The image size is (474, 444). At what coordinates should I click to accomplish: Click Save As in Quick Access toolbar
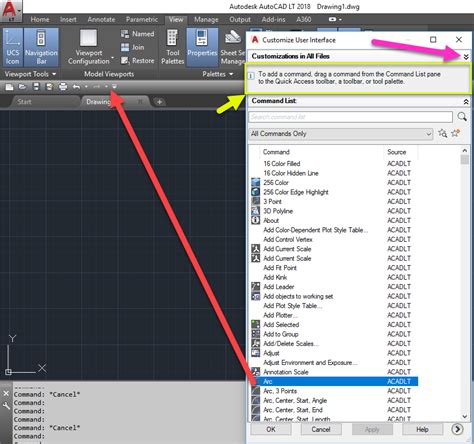click(x=49, y=87)
